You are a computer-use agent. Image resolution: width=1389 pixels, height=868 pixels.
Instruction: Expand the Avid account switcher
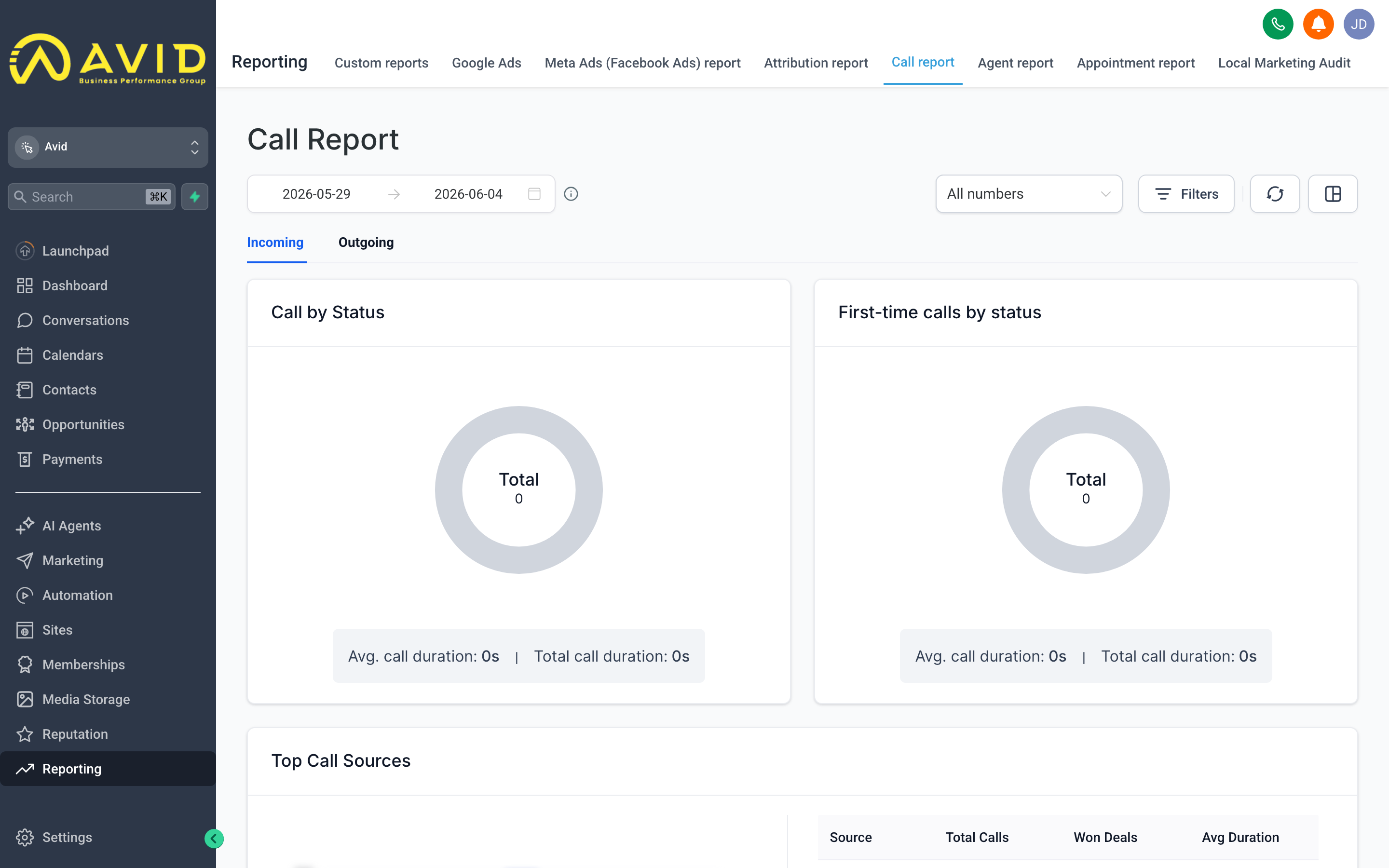click(108, 148)
